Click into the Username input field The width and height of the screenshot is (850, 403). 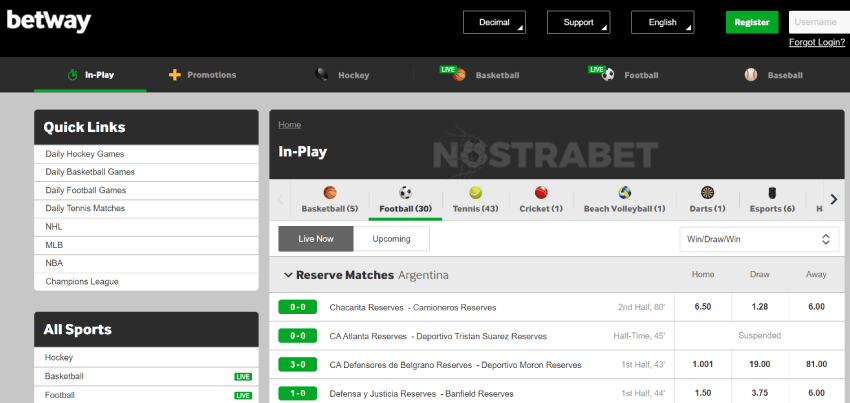tap(819, 22)
